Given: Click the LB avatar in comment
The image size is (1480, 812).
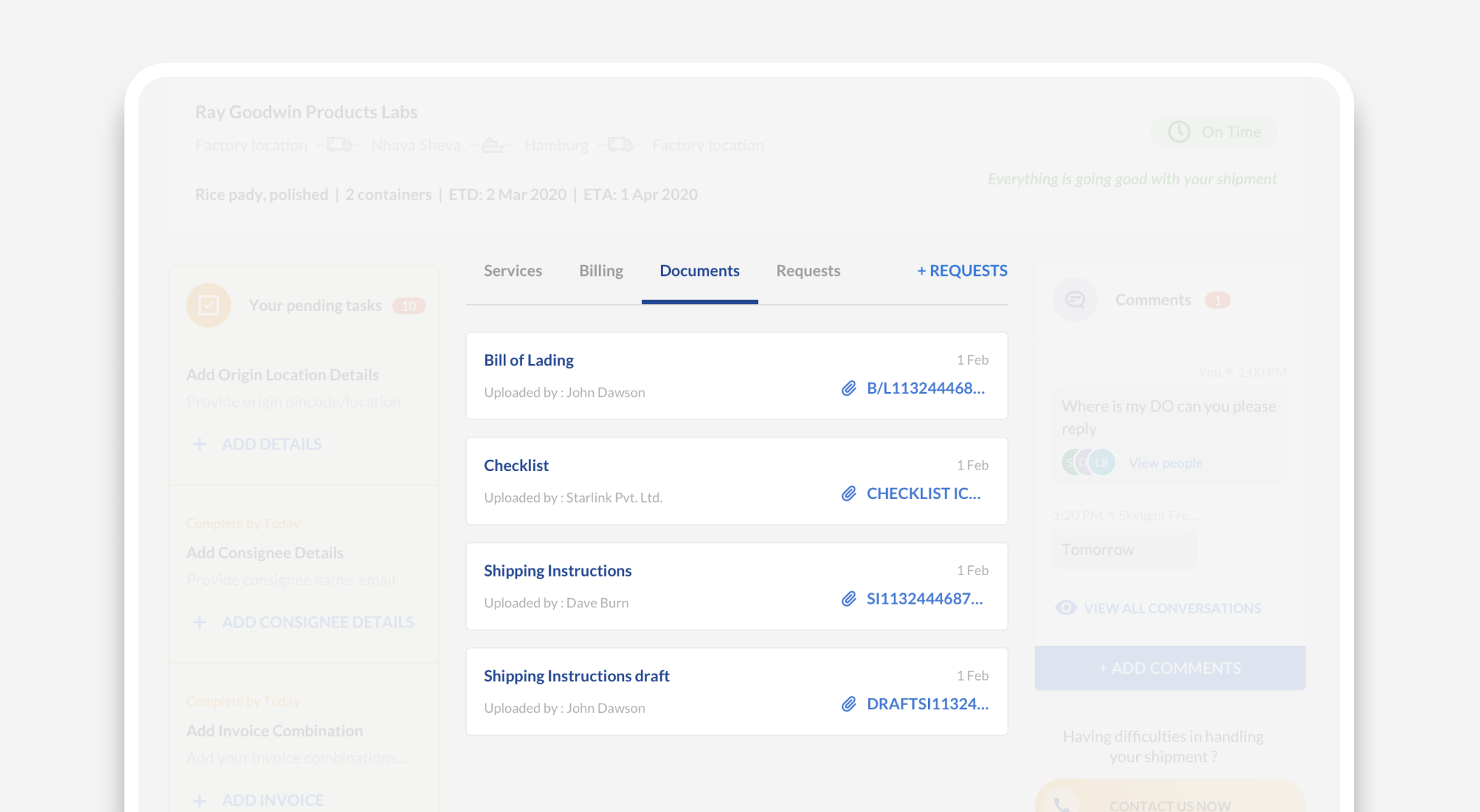Looking at the screenshot, I should click(x=1102, y=463).
